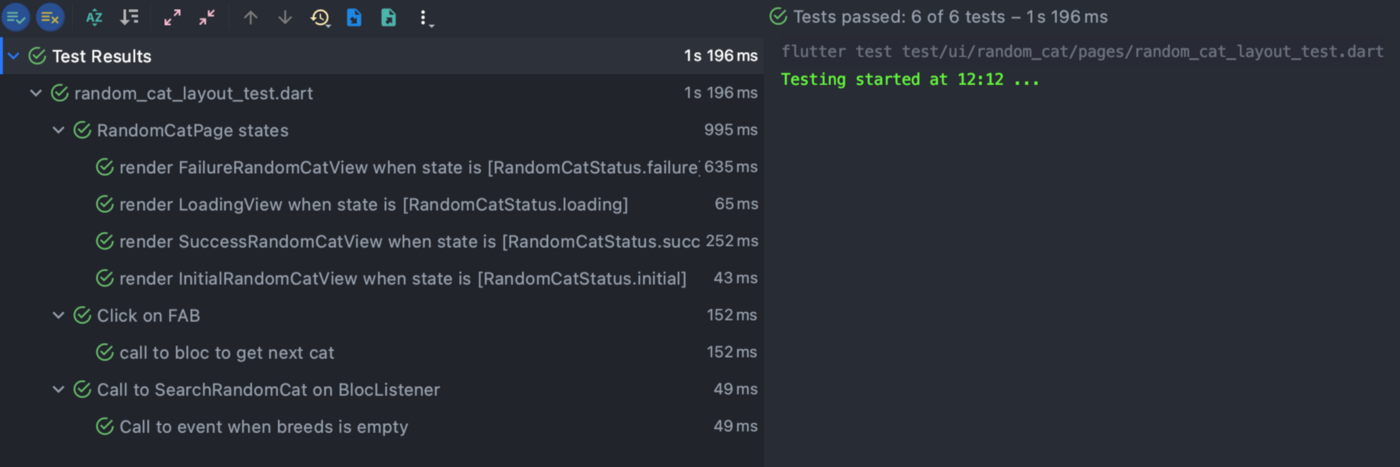Select the call to bloc test
1400x467 pixels.
coord(226,352)
